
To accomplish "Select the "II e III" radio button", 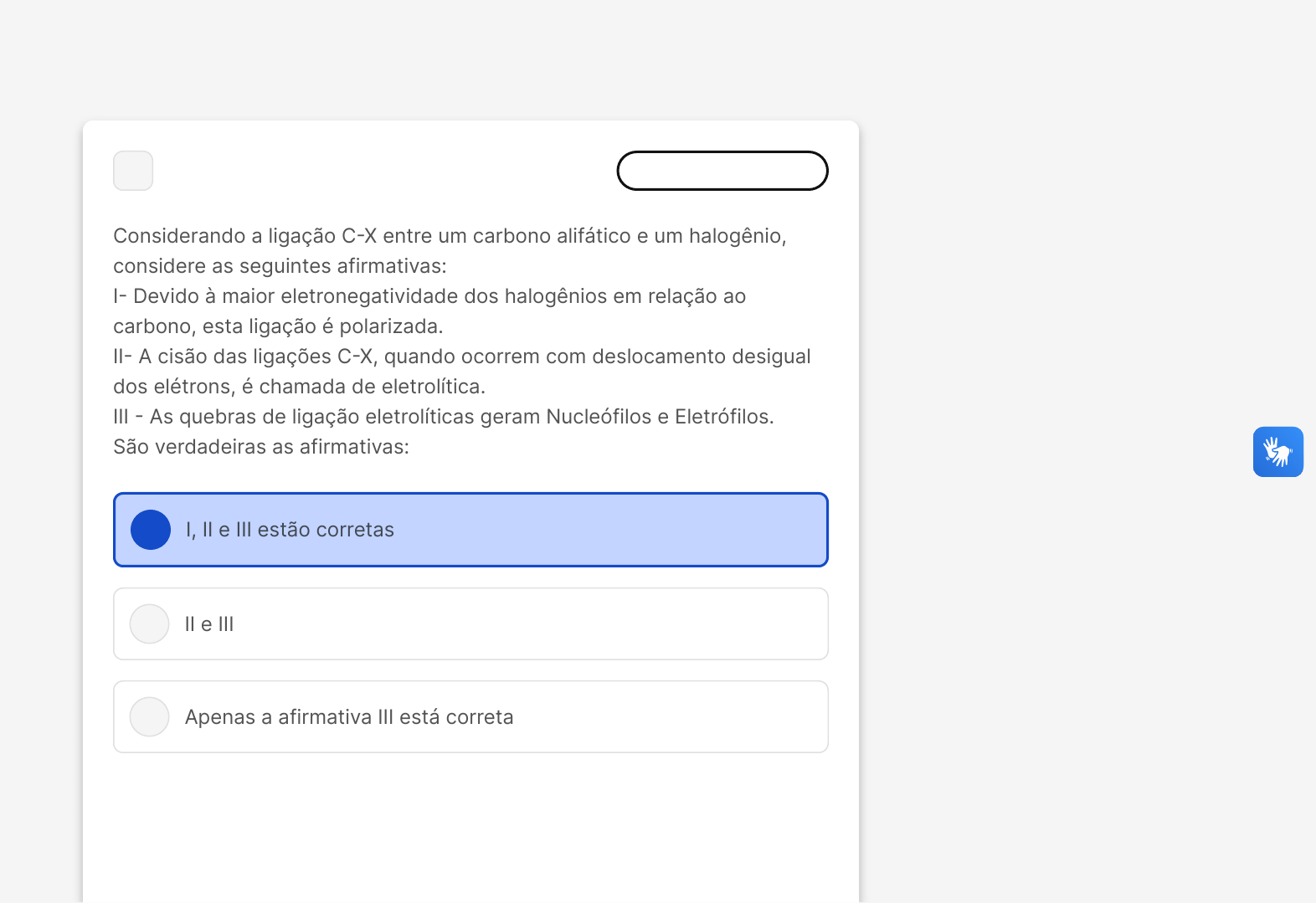I will click(x=150, y=624).
